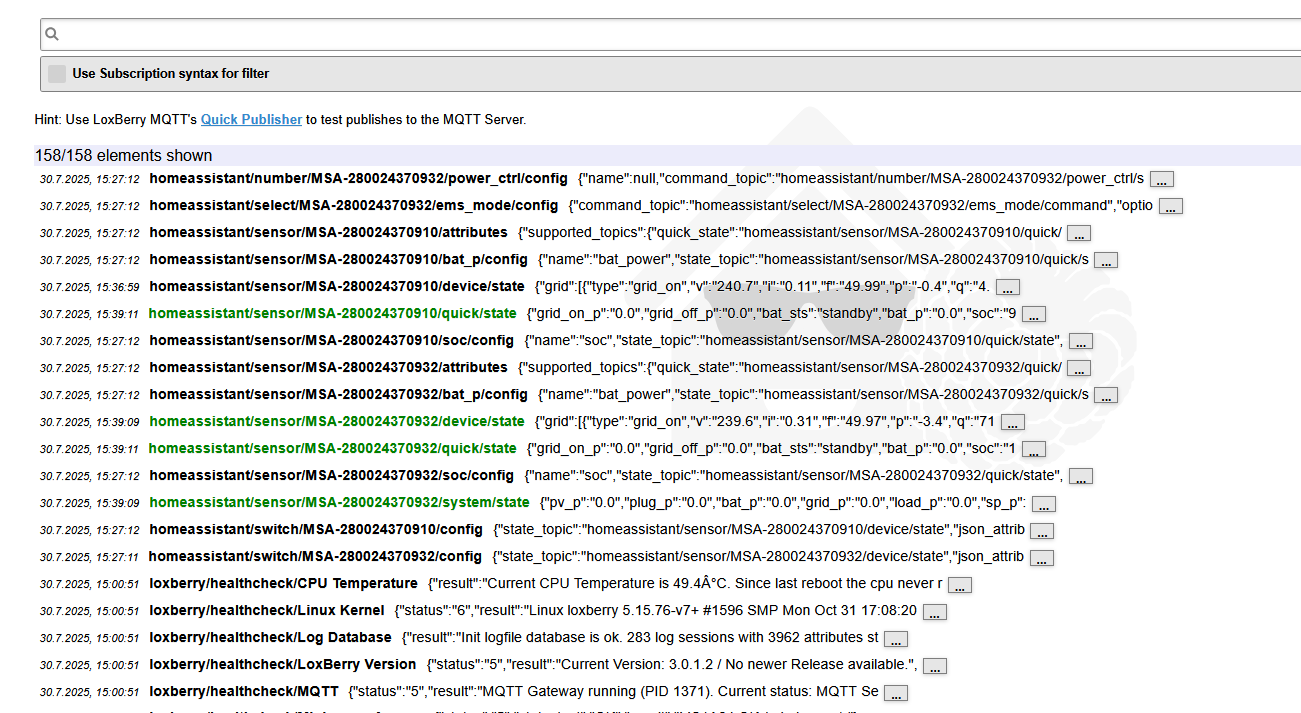Select topic homeassistant/sensor/MSA-280024370910/attributes
Image resolution: width=1301 pixels, height=713 pixels.
point(328,232)
